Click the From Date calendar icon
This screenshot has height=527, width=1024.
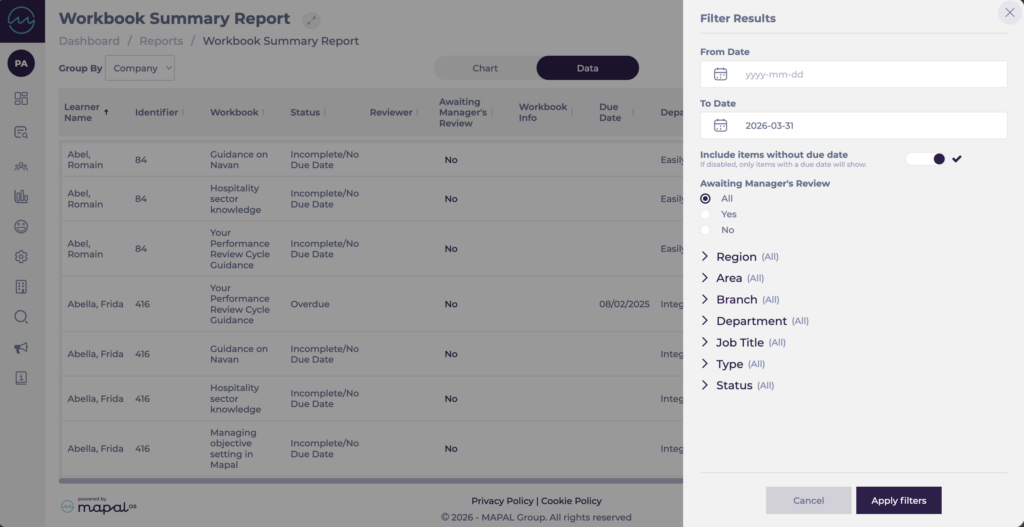[720, 74]
